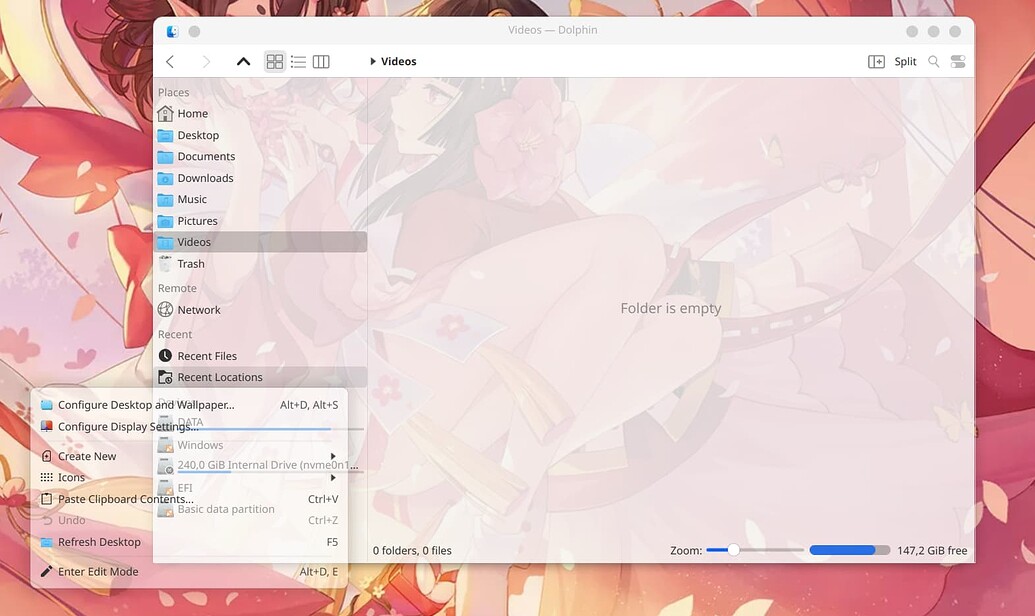Switch to Icons view mode
This screenshot has height=616, width=1035.
pos(274,61)
